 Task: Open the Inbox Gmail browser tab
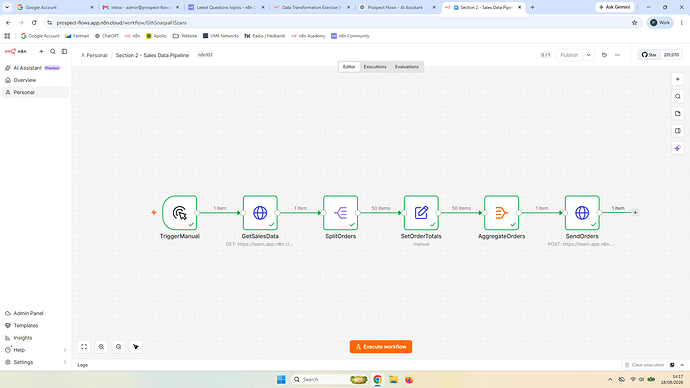click(141, 7)
